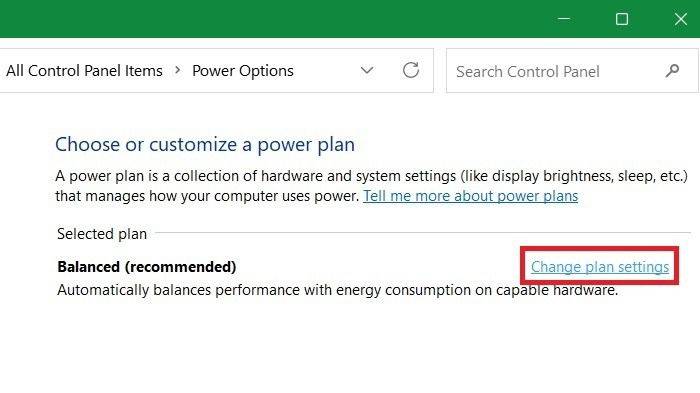Close the Control Panel window
This screenshot has height=393, width=700.
point(680,19)
